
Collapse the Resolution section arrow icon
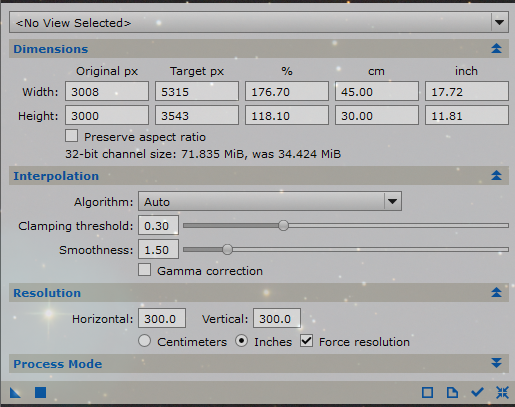point(496,292)
